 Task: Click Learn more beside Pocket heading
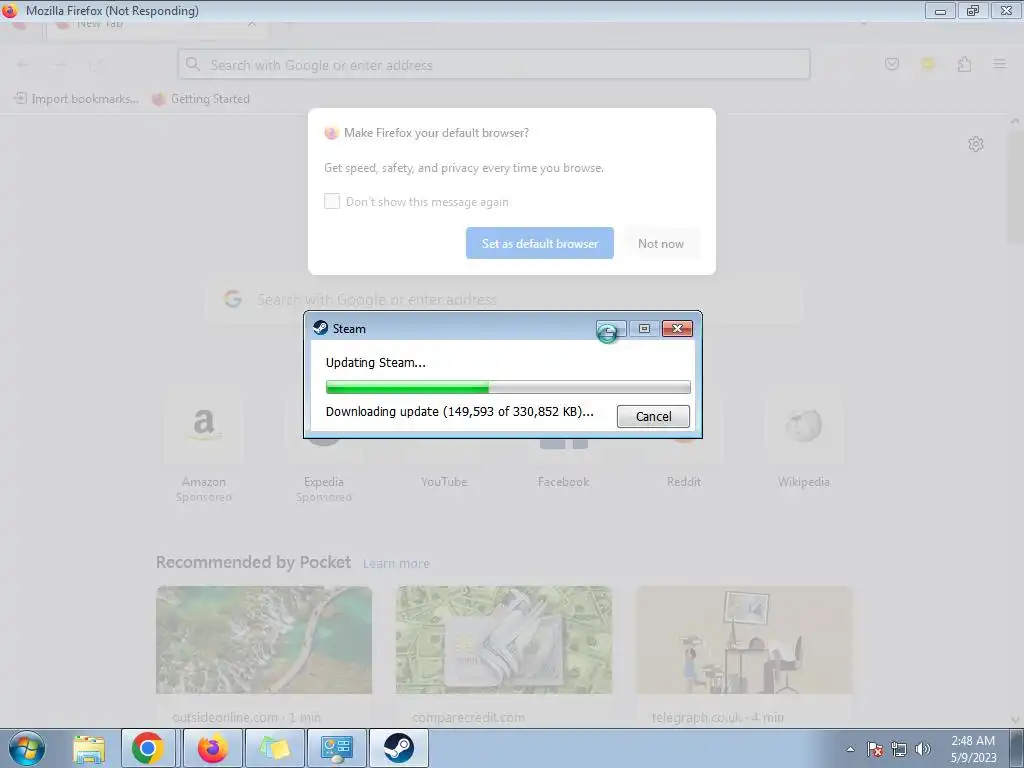coord(396,564)
